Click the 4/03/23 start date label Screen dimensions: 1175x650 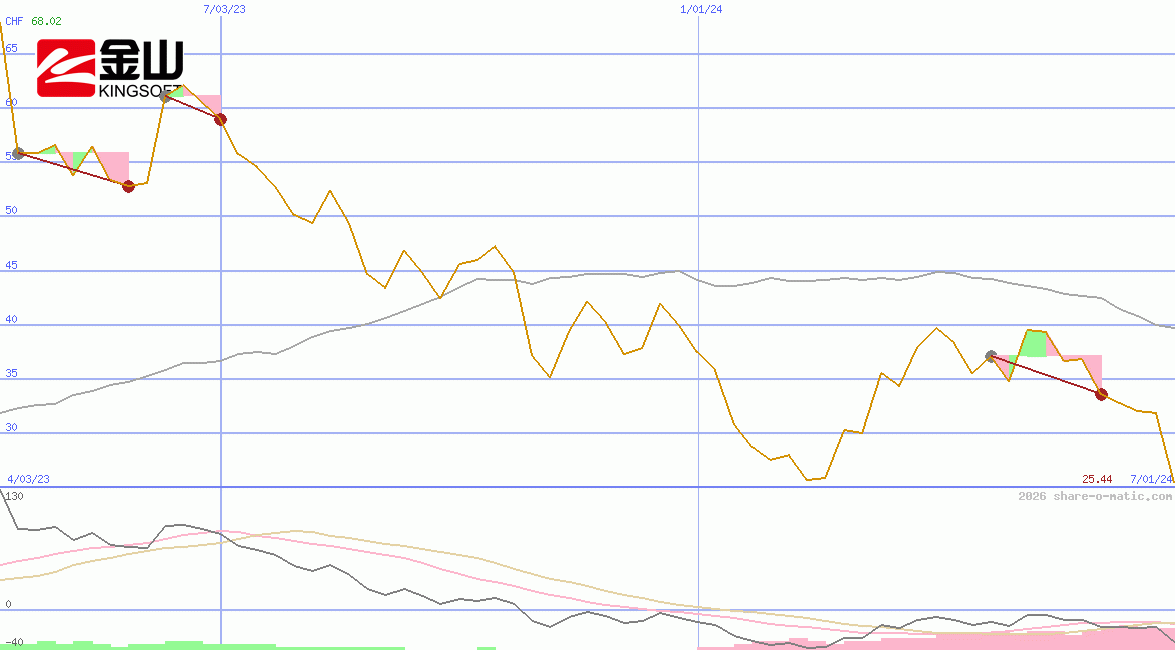28,479
